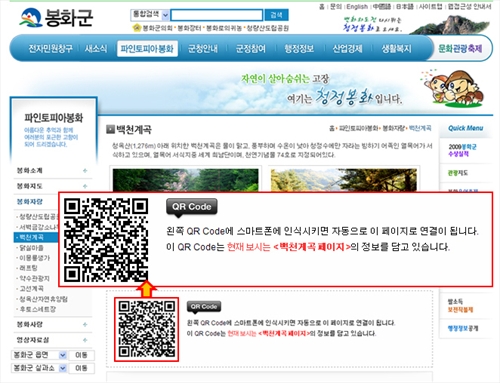Open the 생활복지 menu

tap(396, 49)
